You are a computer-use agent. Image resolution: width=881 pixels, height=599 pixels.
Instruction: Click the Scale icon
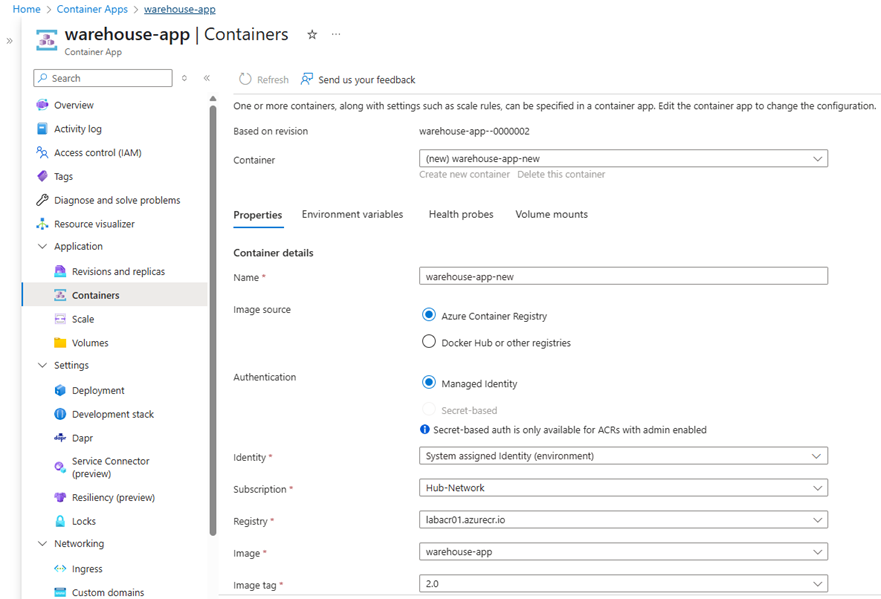(60, 319)
